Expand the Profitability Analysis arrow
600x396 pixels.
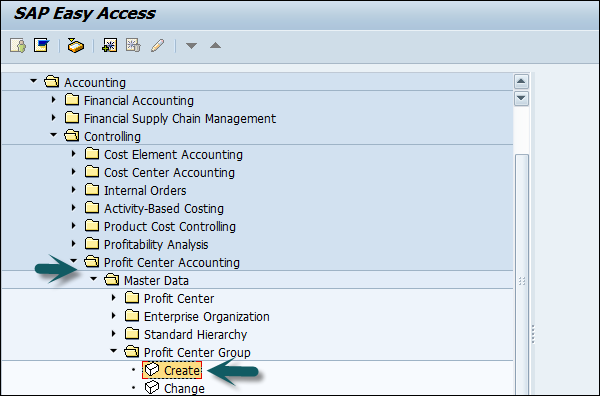coord(74,244)
